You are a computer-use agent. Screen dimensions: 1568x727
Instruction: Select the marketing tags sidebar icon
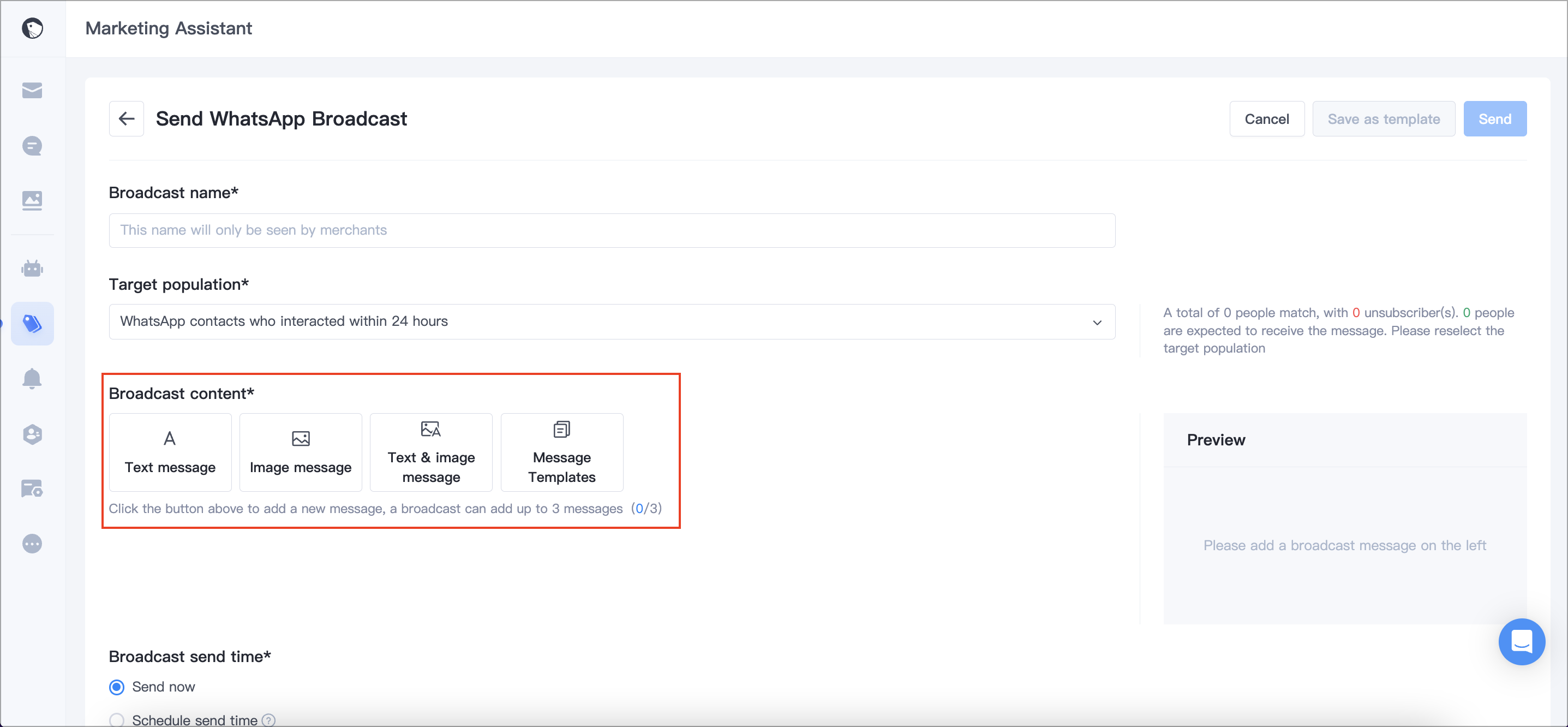pos(32,323)
